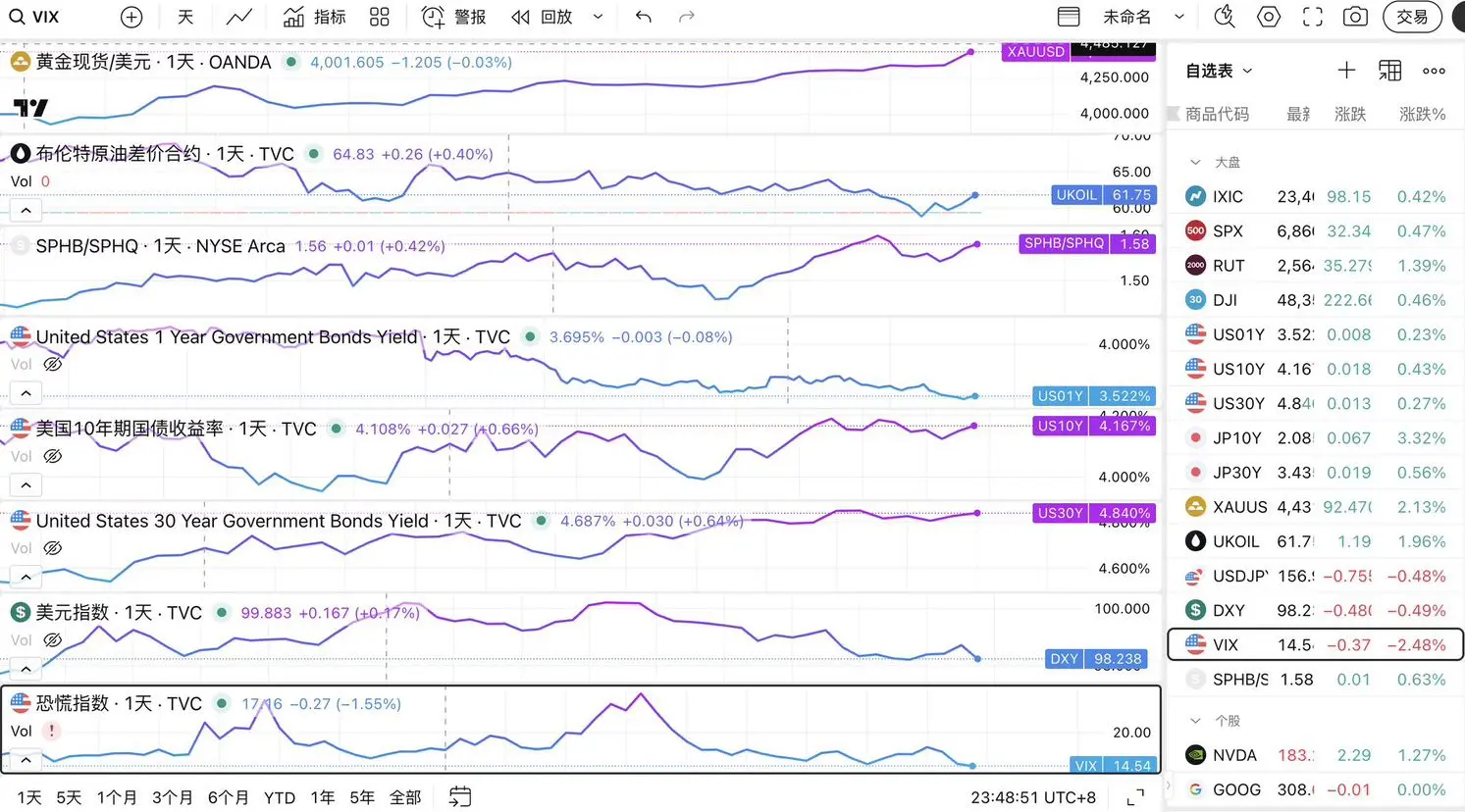1465x812 pixels.
Task: Collapse the US 1 Year yield legend
Action: tap(26, 393)
